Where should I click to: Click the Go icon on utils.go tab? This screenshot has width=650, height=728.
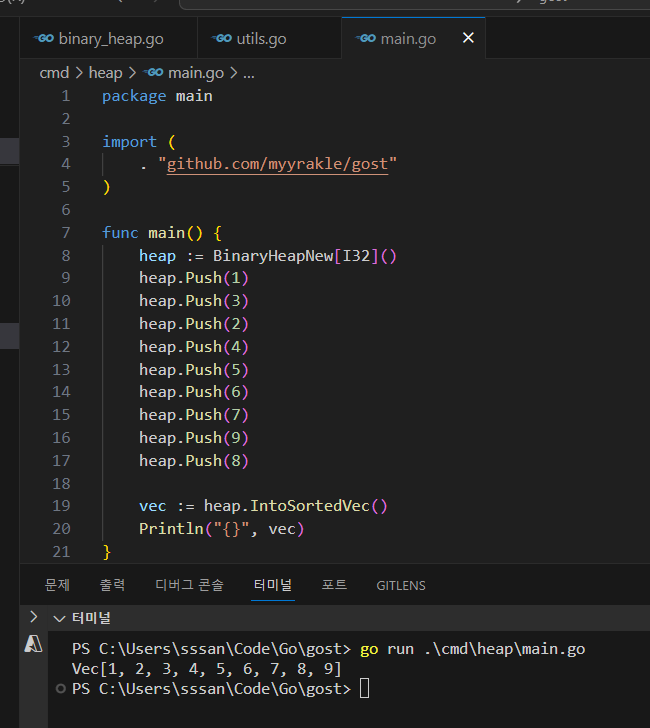pos(222,39)
